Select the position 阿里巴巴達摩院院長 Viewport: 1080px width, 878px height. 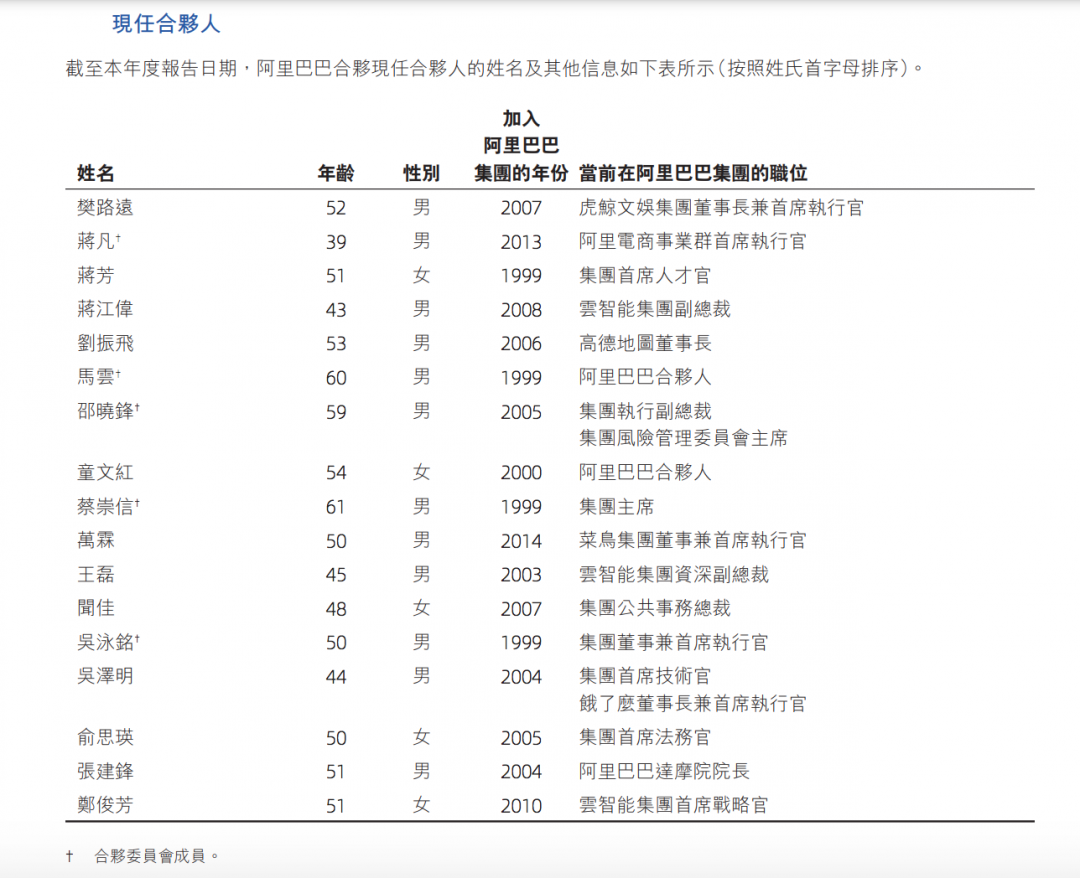tap(664, 771)
